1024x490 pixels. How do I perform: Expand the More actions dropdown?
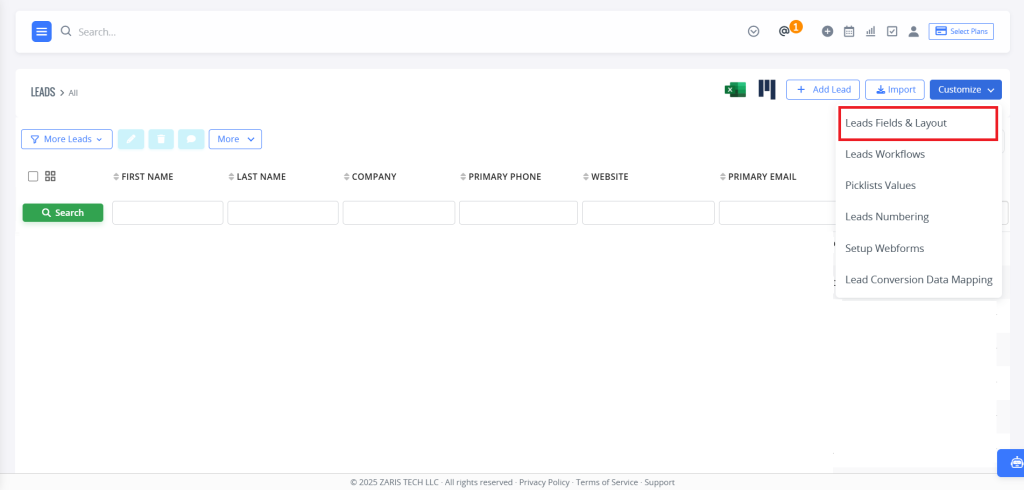point(235,139)
